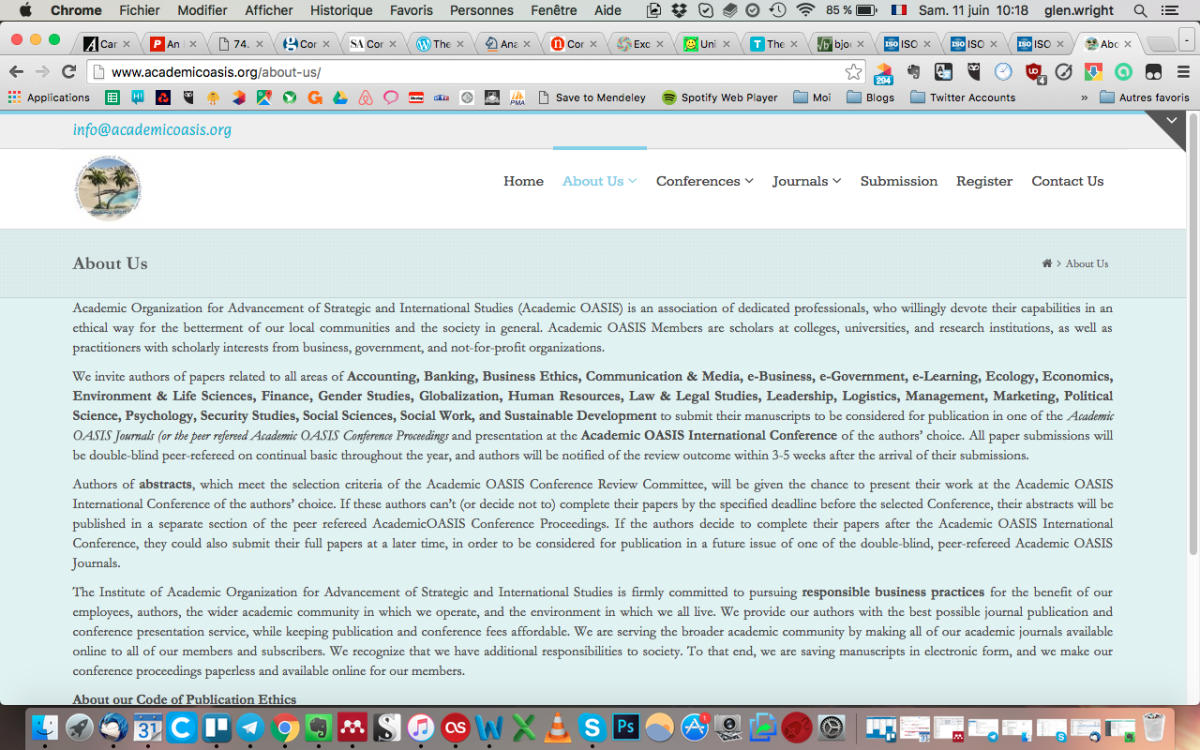
Task: Open the Fichier menu
Action: click(x=139, y=10)
